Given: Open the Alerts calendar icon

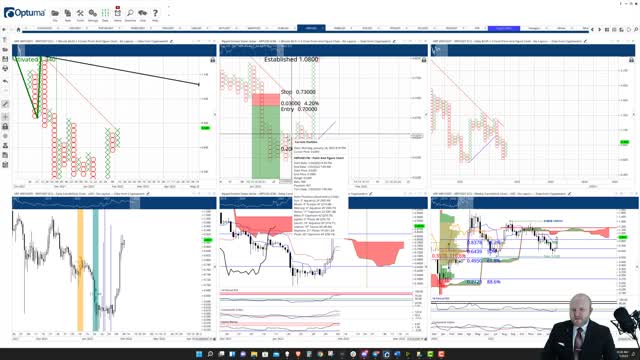Looking at the screenshot, I should tap(118, 14).
